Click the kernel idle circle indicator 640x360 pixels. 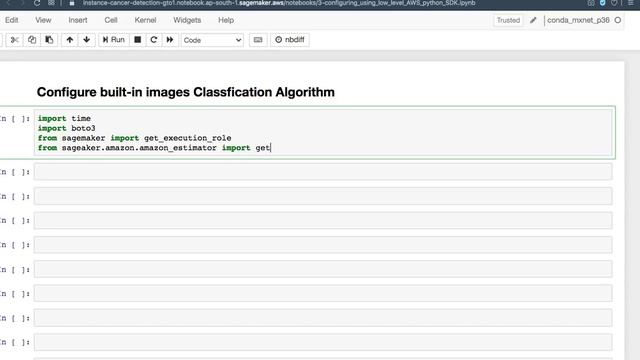pyautogui.click(x=618, y=20)
